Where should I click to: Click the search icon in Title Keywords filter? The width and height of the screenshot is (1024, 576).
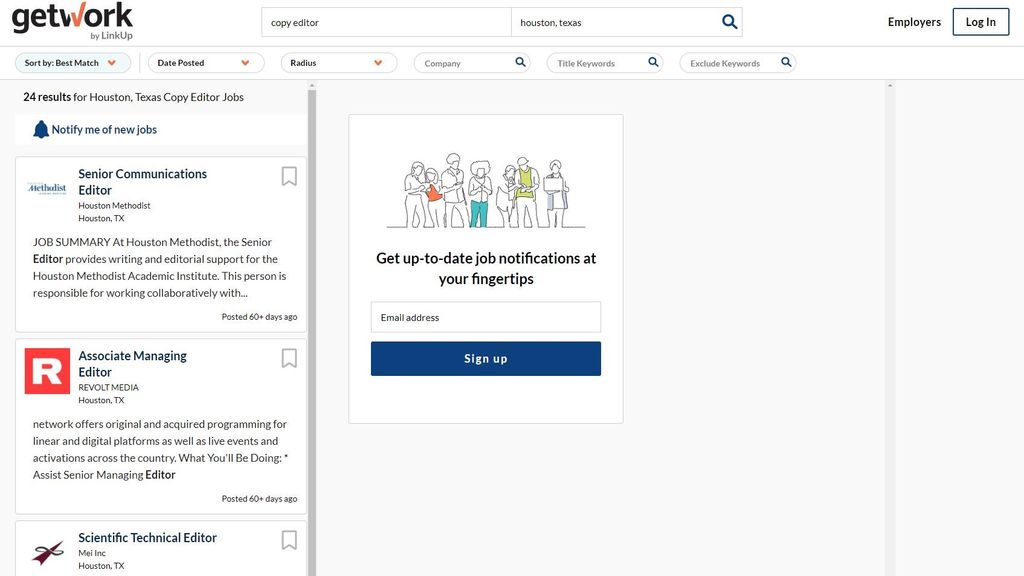point(653,61)
